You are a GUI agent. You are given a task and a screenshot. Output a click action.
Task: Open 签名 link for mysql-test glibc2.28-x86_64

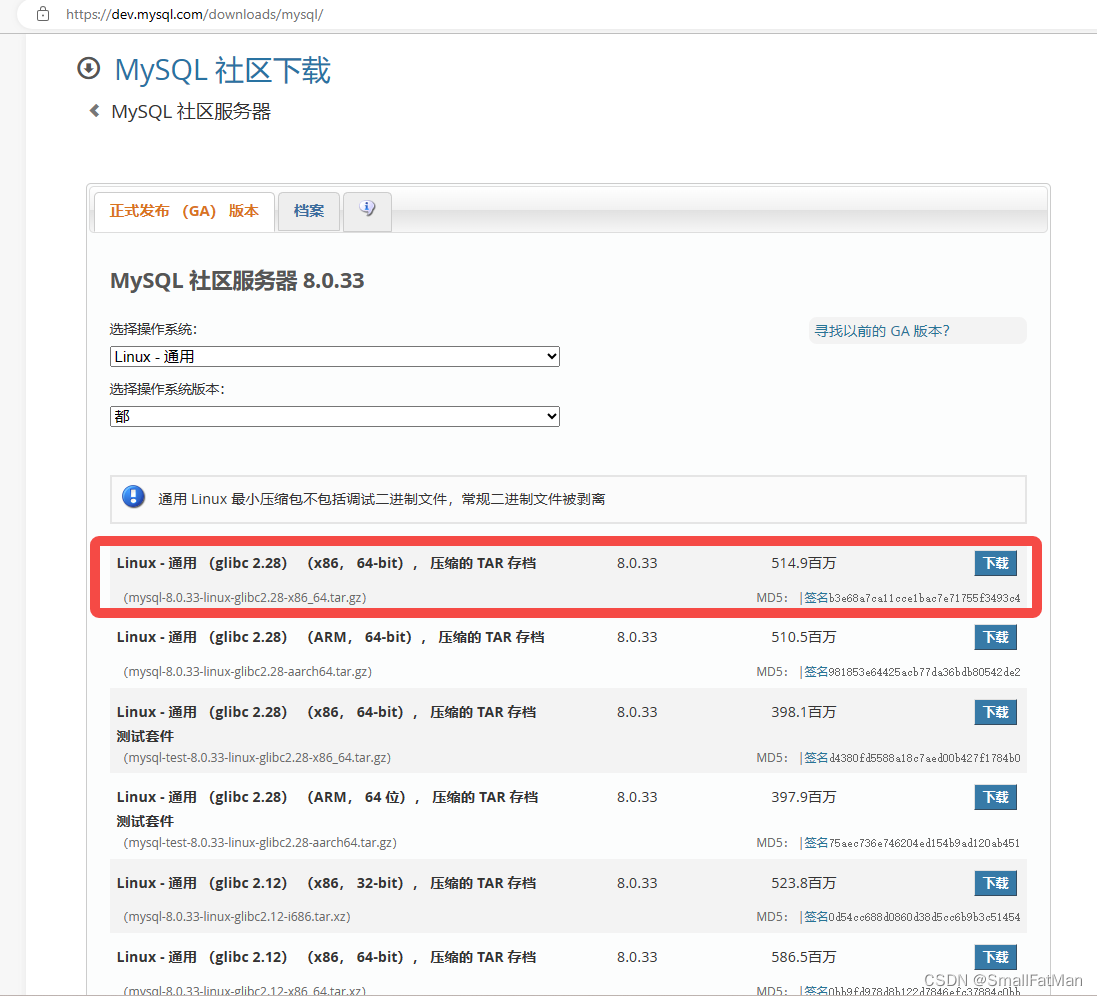click(816, 758)
